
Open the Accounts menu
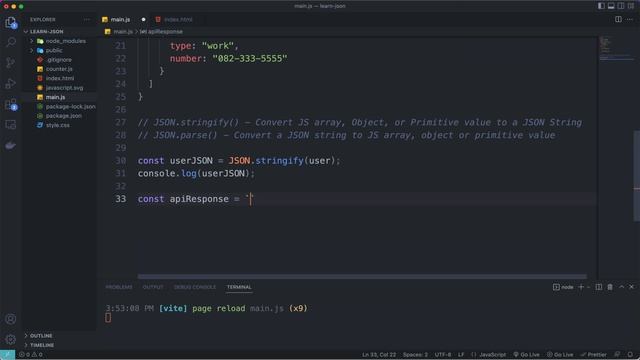point(11,319)
